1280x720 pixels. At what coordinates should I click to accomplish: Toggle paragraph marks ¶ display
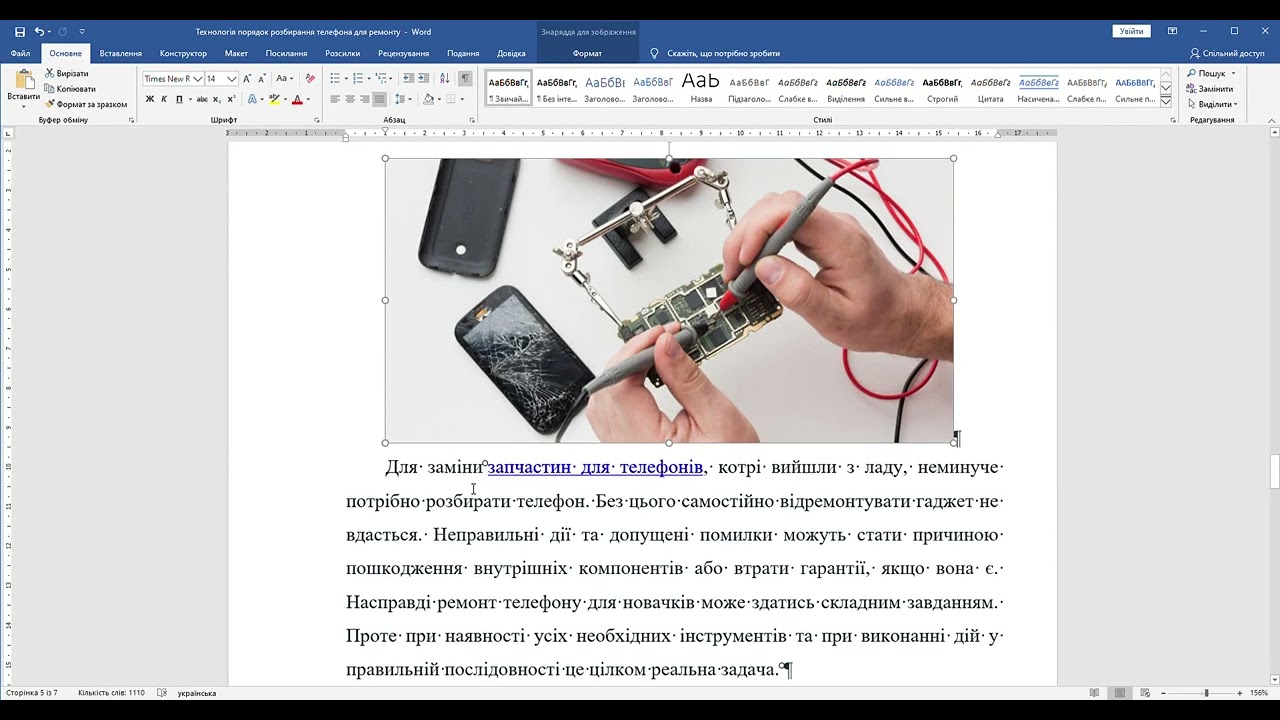(465, 78)
